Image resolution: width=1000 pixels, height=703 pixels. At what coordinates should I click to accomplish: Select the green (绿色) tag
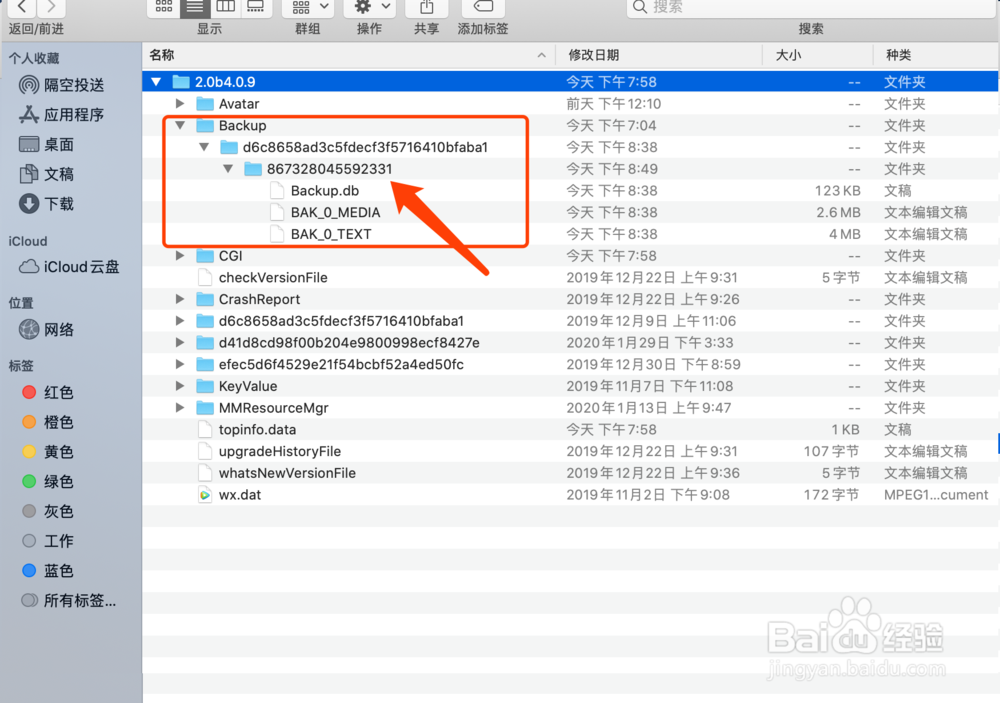pyautogui.click(x=48, y=482)
